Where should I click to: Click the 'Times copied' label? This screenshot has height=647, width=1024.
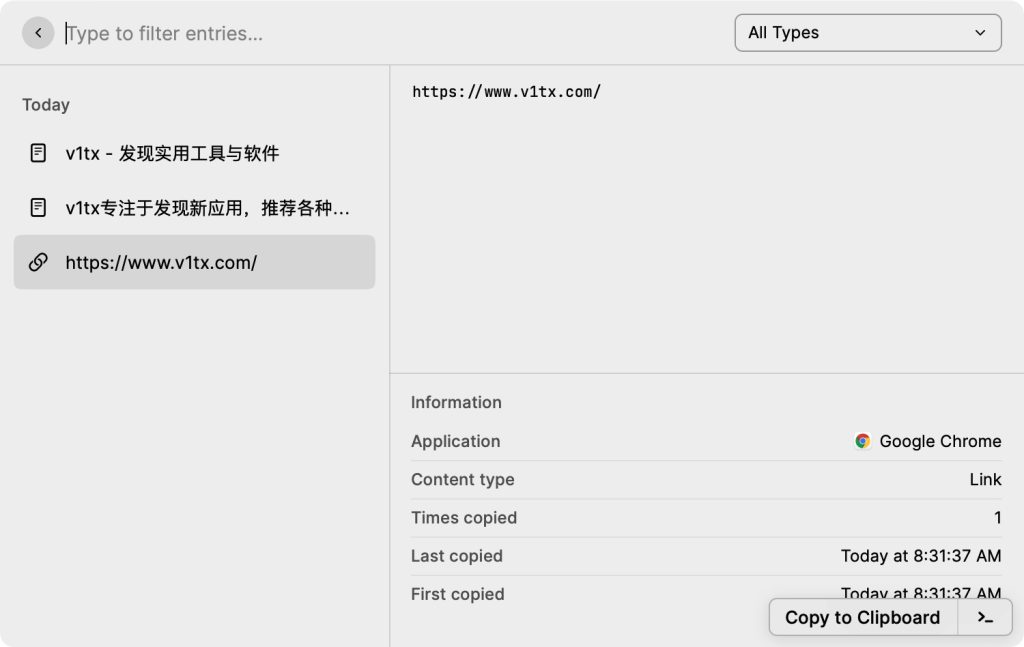tap(464, 518)
